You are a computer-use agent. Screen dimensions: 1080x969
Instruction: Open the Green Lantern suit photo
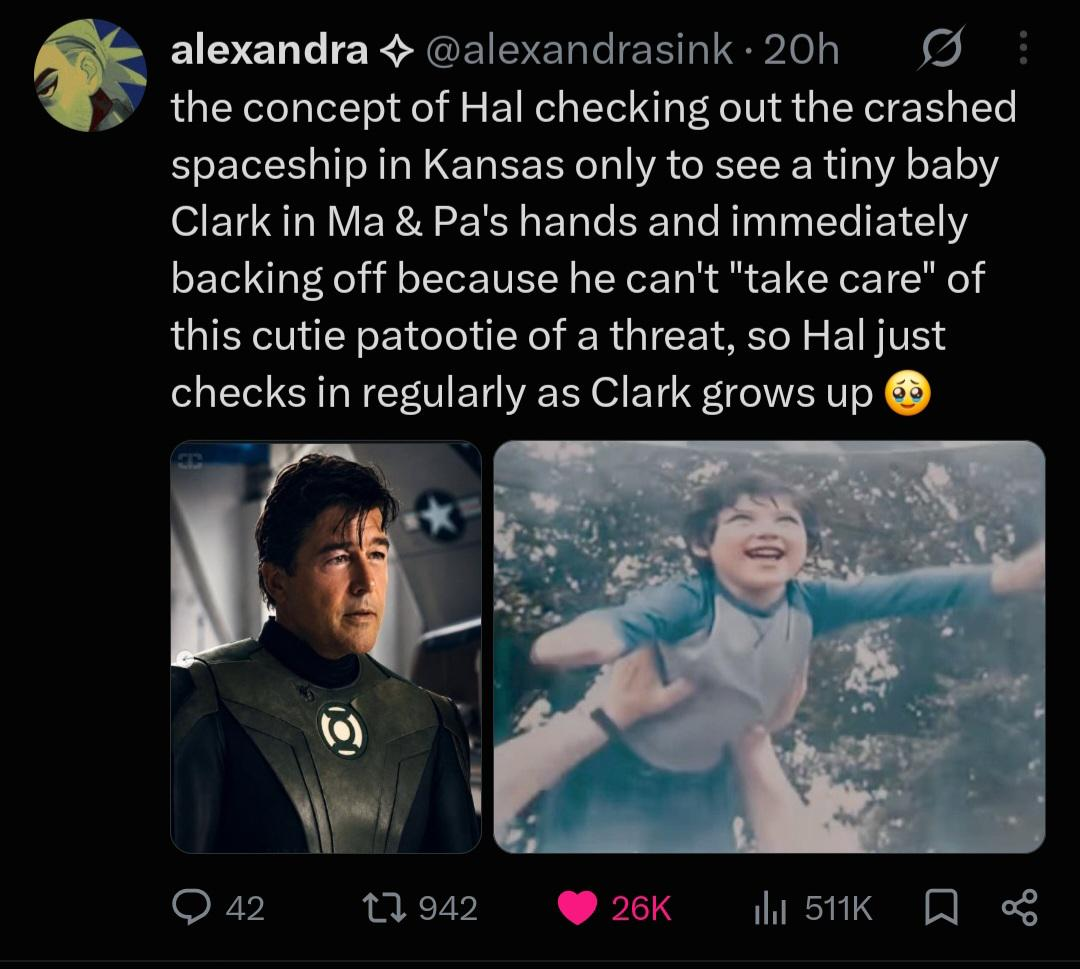pos(326,647)
